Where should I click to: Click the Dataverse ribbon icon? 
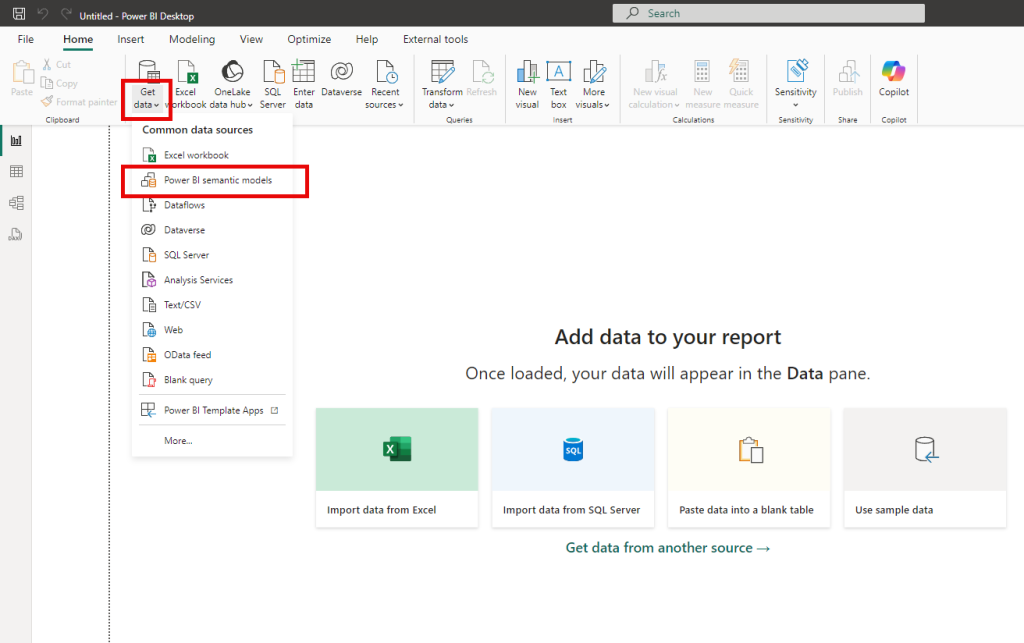[341, 73]
